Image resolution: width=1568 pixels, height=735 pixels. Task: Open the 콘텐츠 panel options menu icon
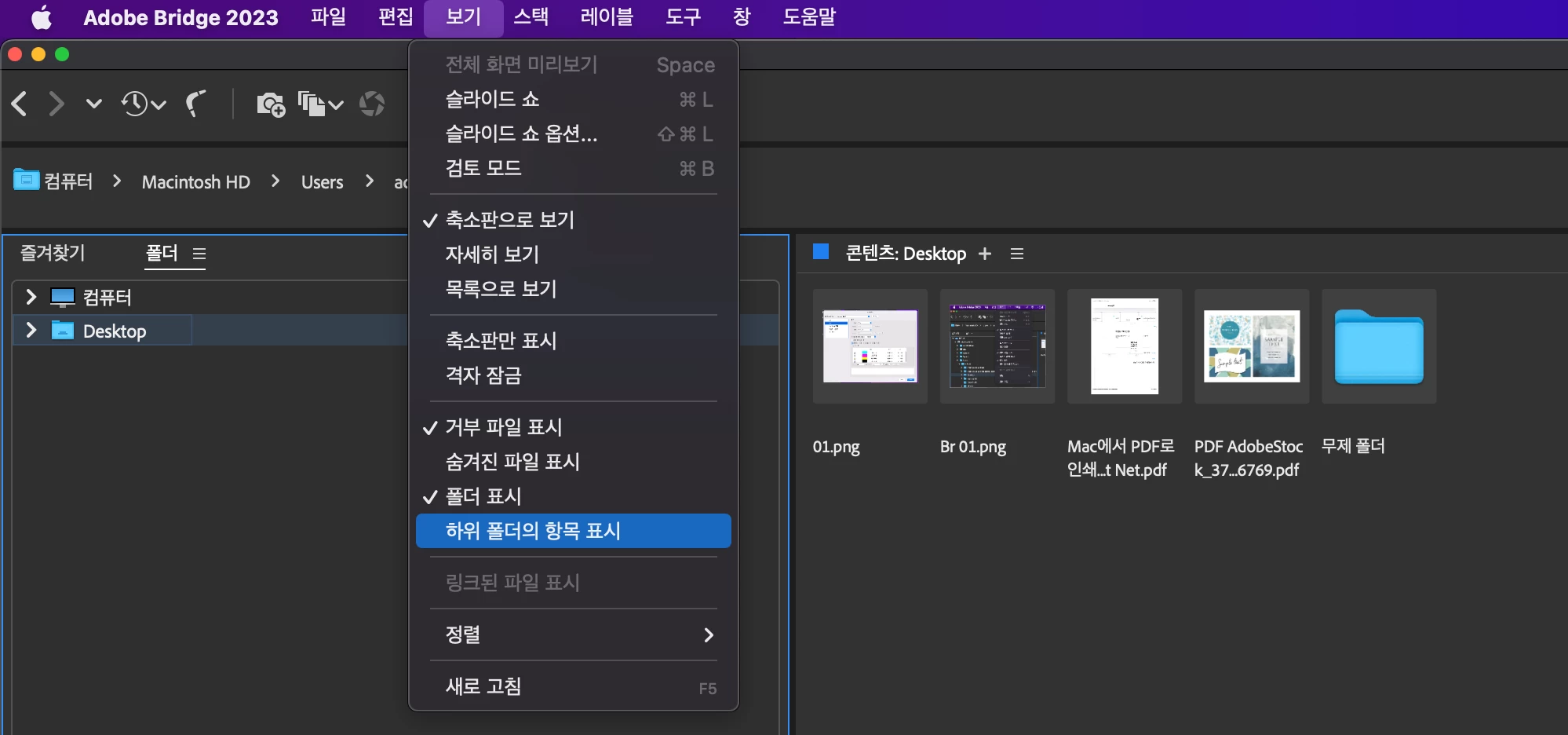pyautogui.click(x=1017, y=254)
